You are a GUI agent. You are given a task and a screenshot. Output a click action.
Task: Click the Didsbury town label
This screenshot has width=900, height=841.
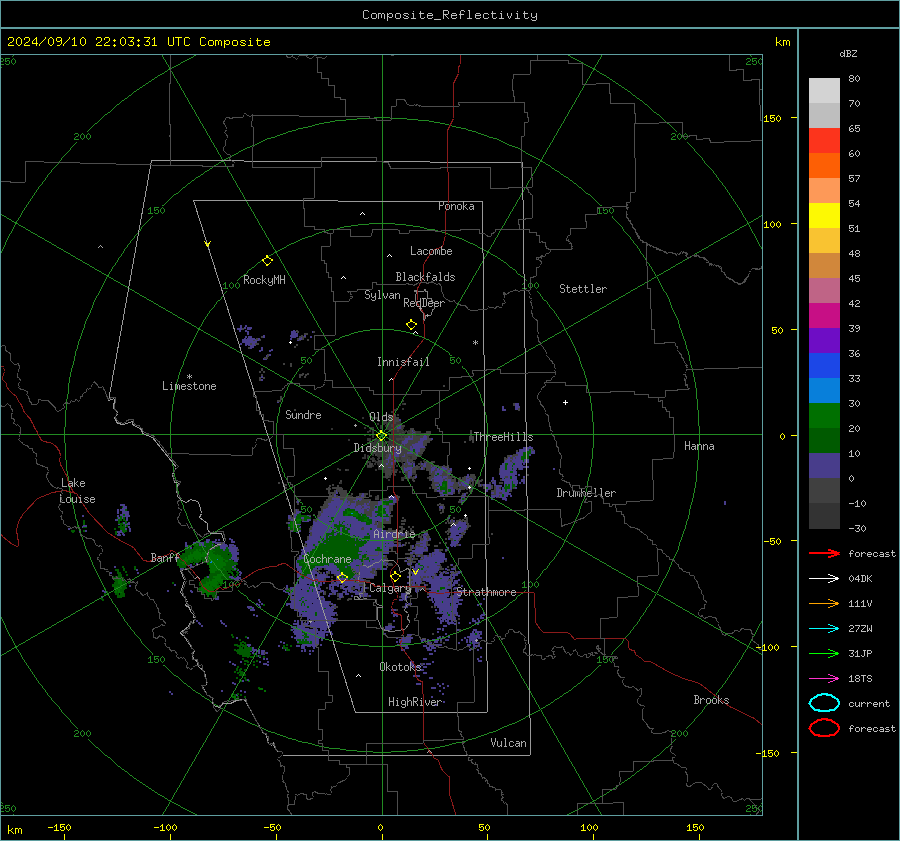coord(377,448)
